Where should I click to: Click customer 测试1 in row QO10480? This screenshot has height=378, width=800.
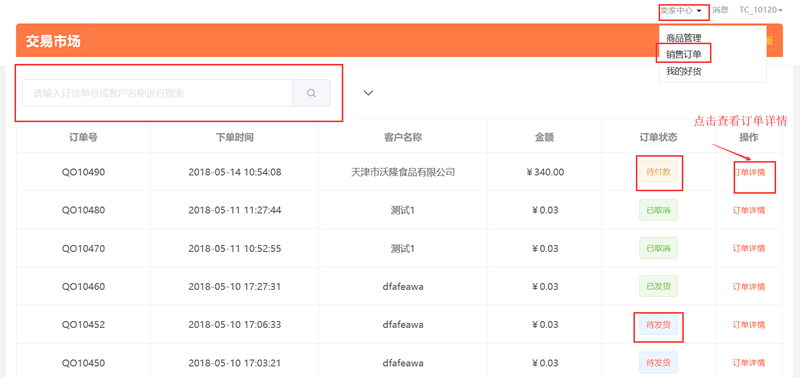[x=403, y=210]
